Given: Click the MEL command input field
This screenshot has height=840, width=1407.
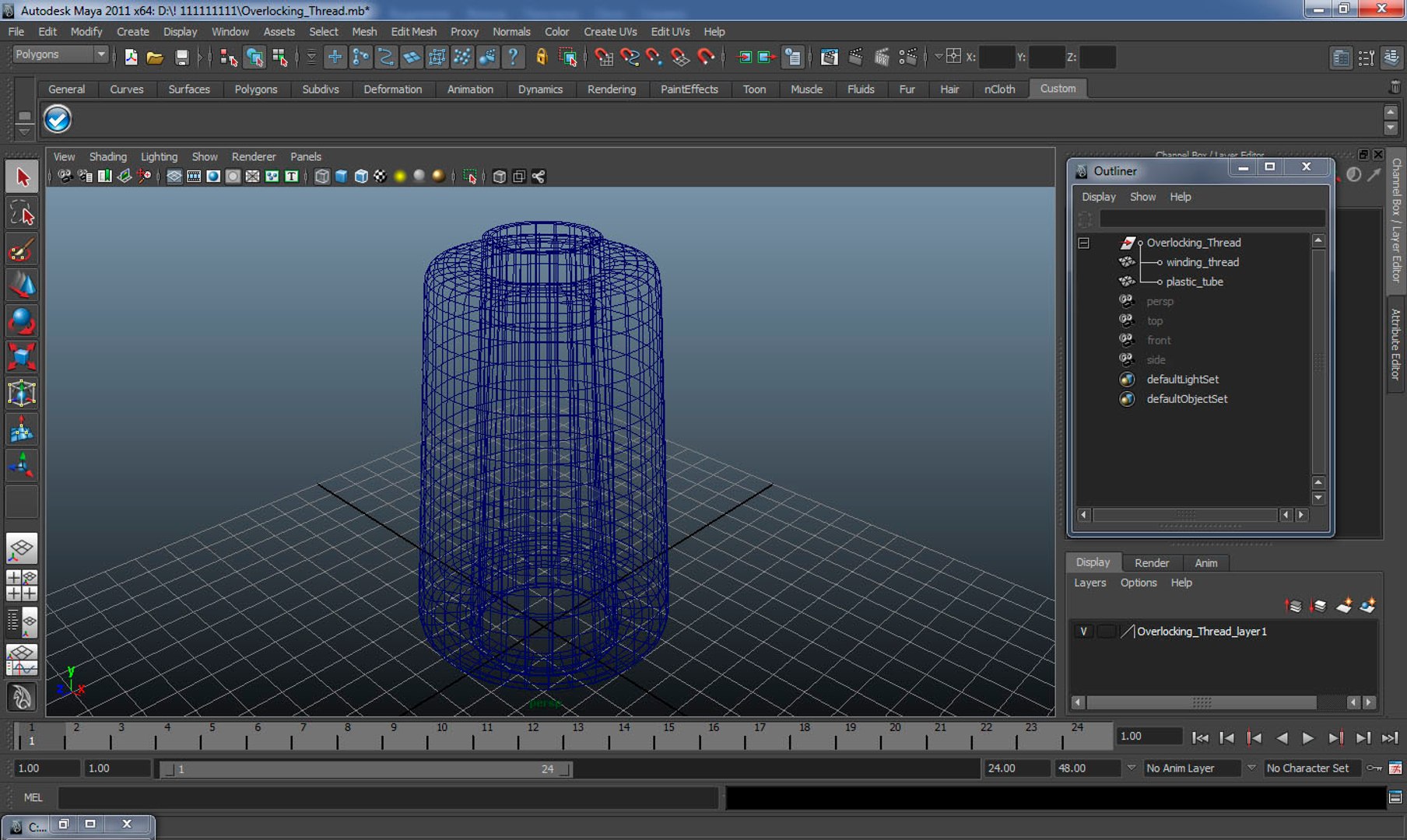Looking at the screenshot, I should pyautogui.click(x=388, y=797).
